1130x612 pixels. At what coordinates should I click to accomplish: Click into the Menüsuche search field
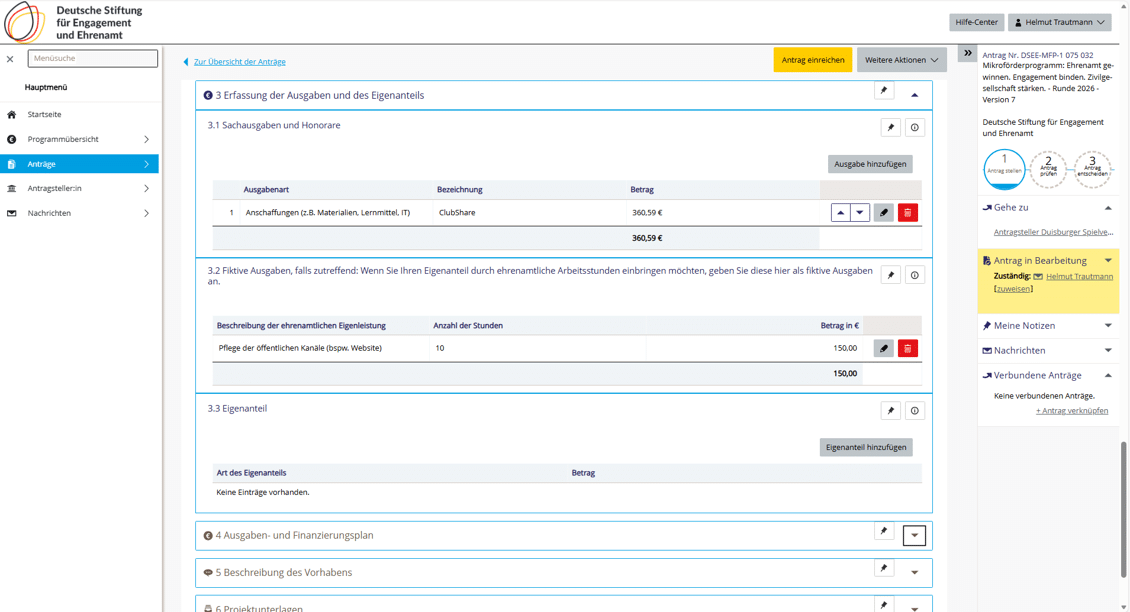(x=92, y=59)
